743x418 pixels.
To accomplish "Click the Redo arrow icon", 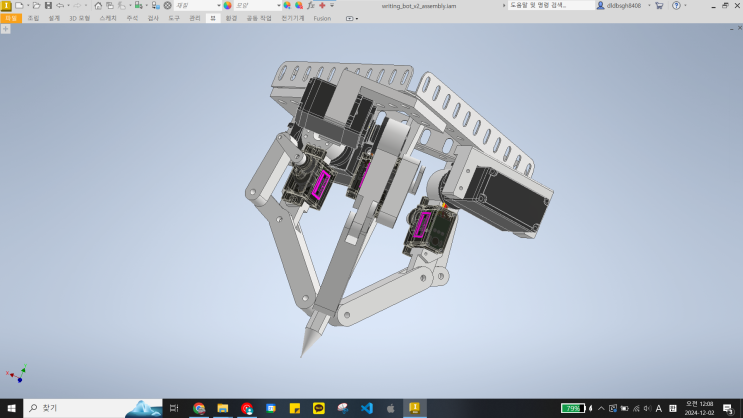I will 77,6.
